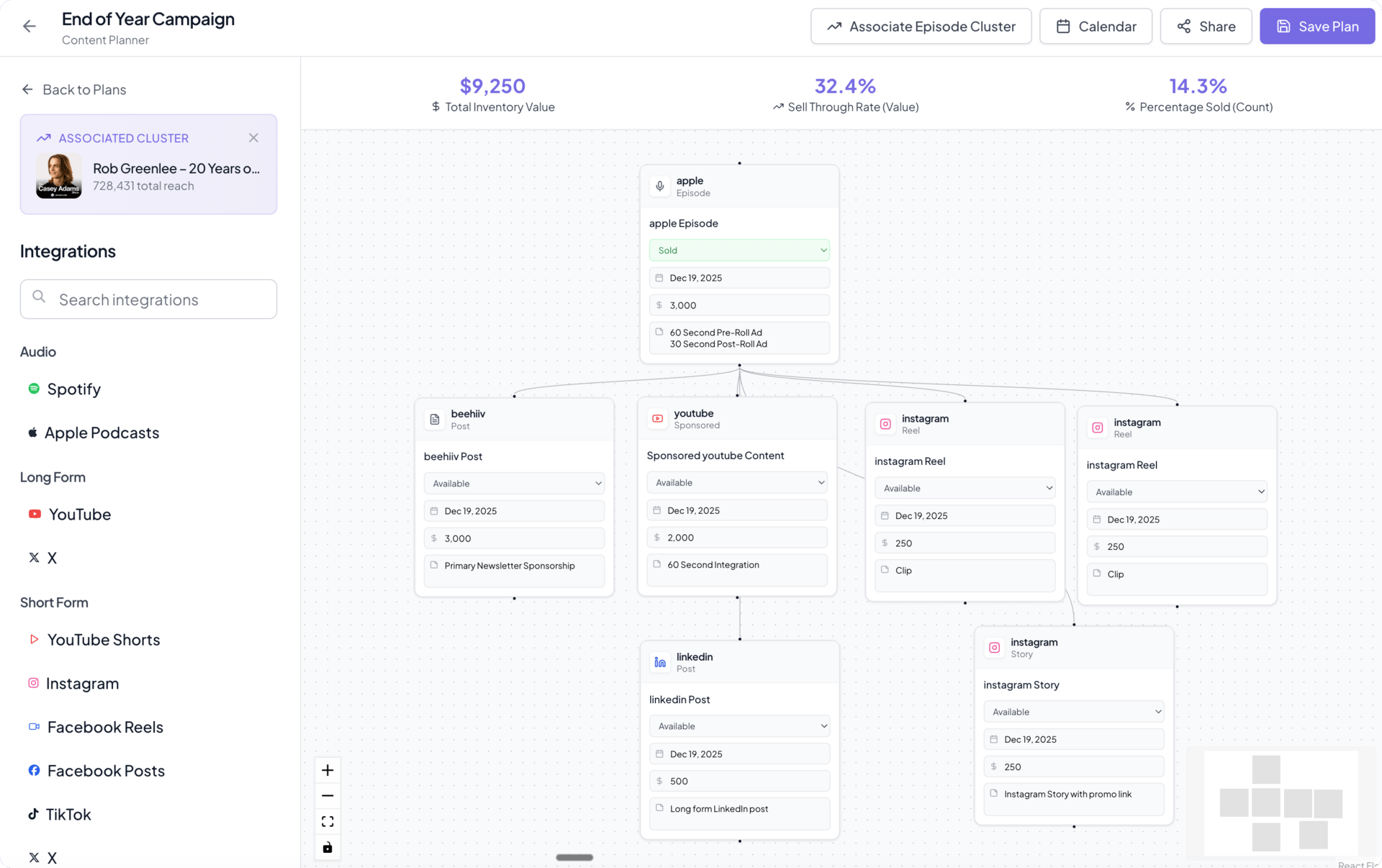Click the Search integrations field
1382x868 pixels.
click(148, 299)
